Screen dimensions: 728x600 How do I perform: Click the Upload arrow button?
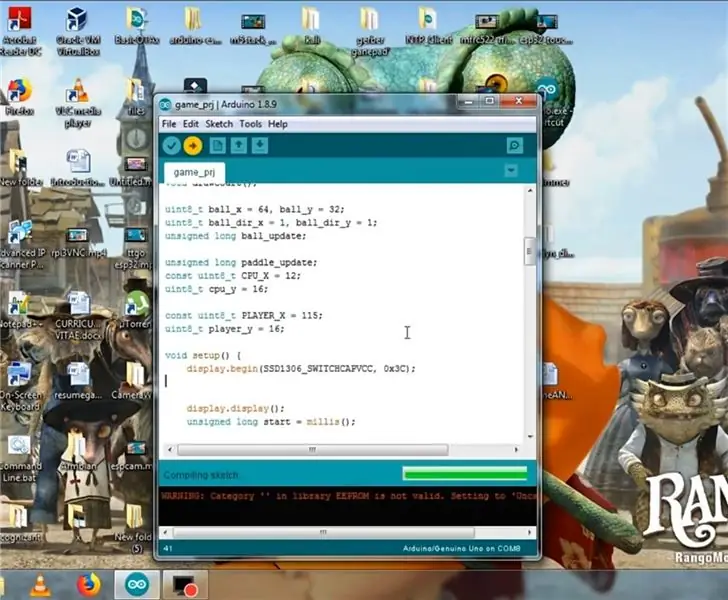click(x=193, y=146)
